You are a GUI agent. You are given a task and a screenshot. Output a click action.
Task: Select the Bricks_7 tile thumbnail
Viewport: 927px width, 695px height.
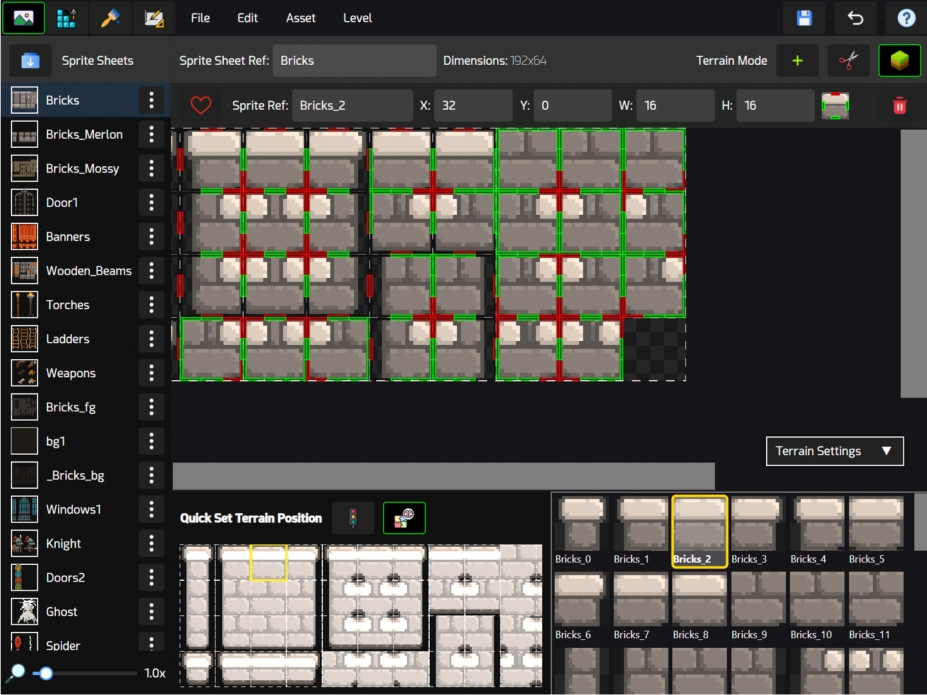640,602
